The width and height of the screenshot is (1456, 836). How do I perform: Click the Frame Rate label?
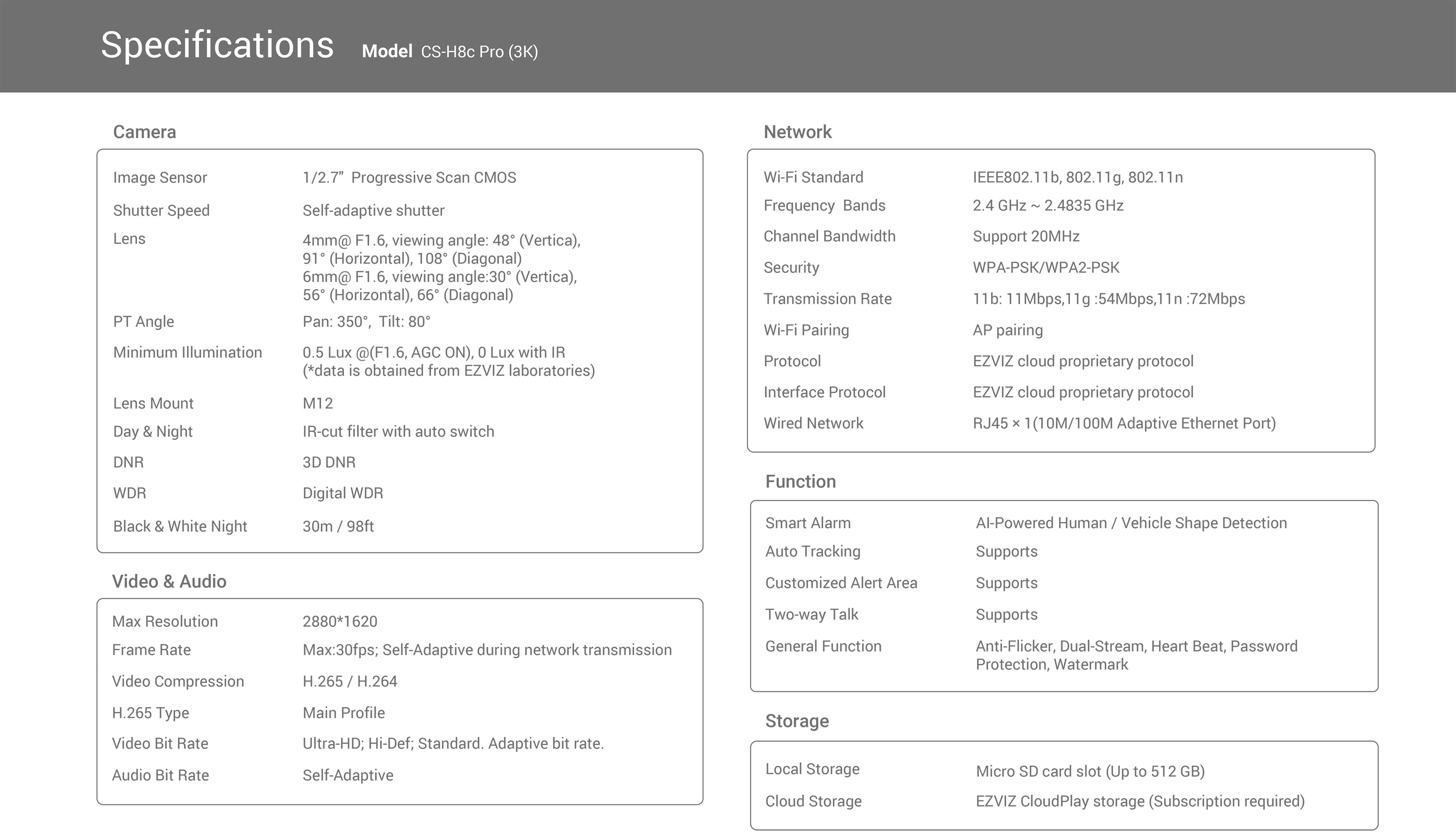coord(152,649)
